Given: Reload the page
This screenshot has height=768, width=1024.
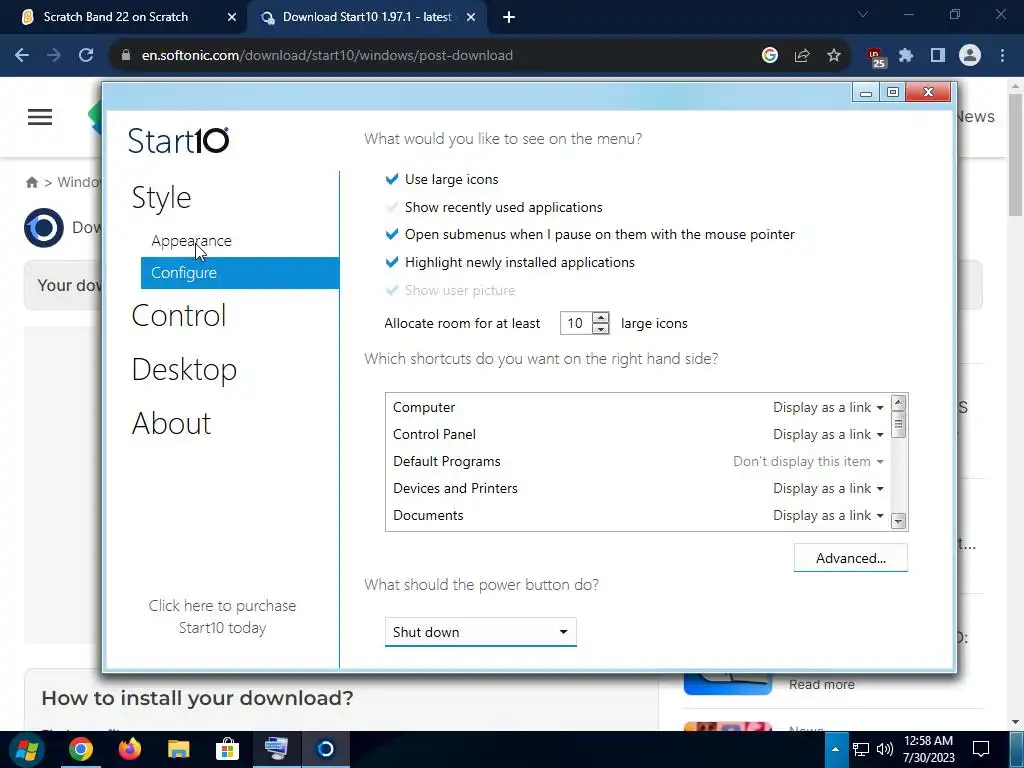Looking at the screenshot, I should 86,56.
